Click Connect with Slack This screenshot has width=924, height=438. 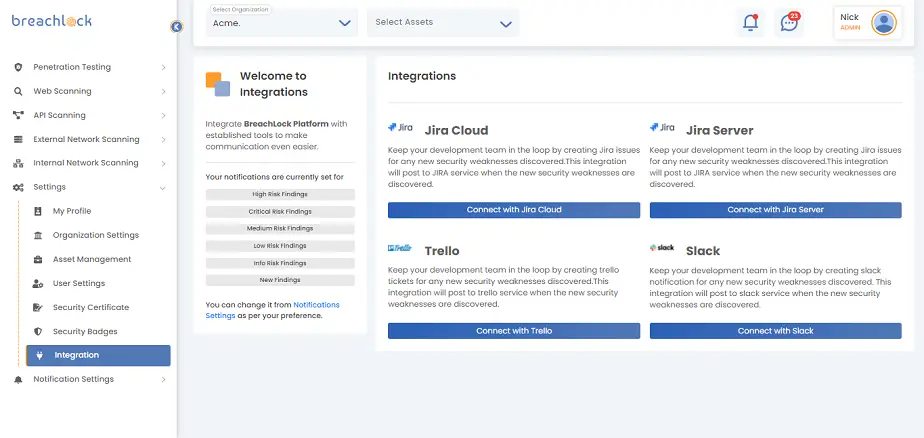(x=776, y=331)
